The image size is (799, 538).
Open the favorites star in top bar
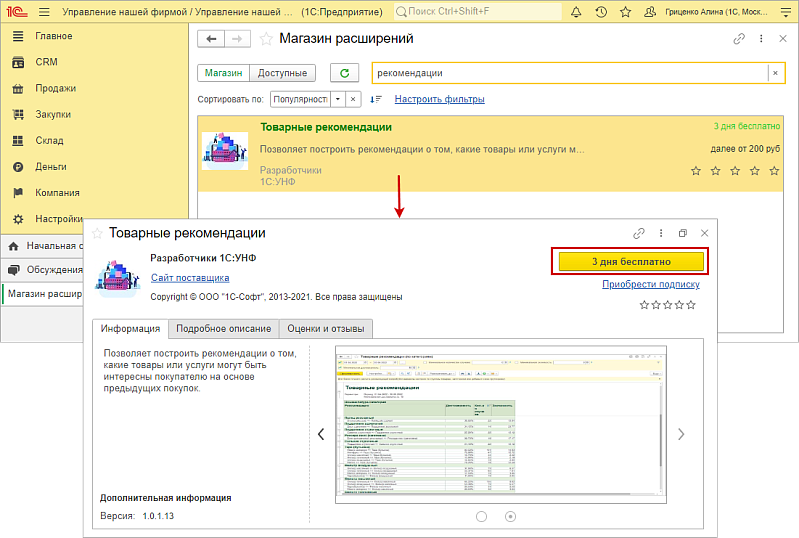click(x=626, y=12)
